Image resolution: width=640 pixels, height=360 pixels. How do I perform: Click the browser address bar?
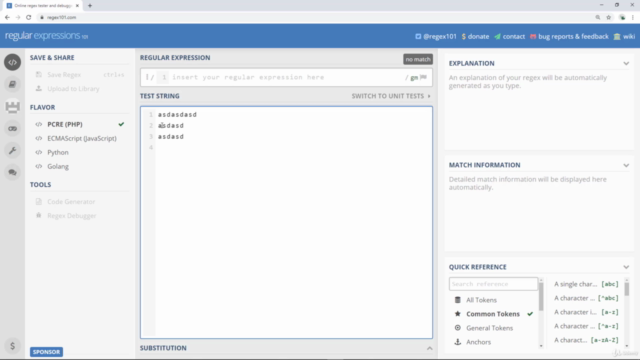(x=314, y=17)
